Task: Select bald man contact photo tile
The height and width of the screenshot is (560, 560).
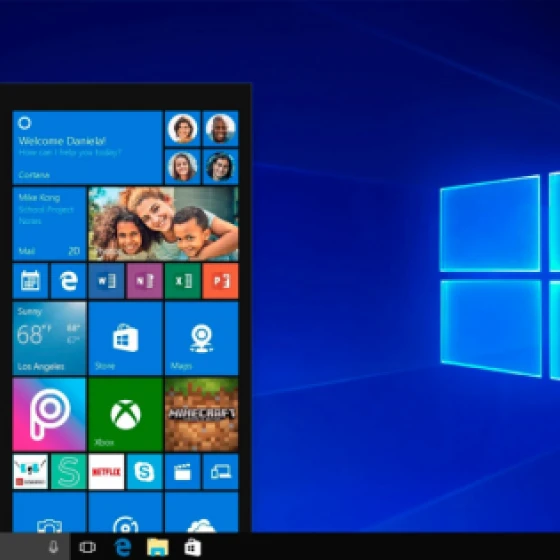Action: [220, 129]
